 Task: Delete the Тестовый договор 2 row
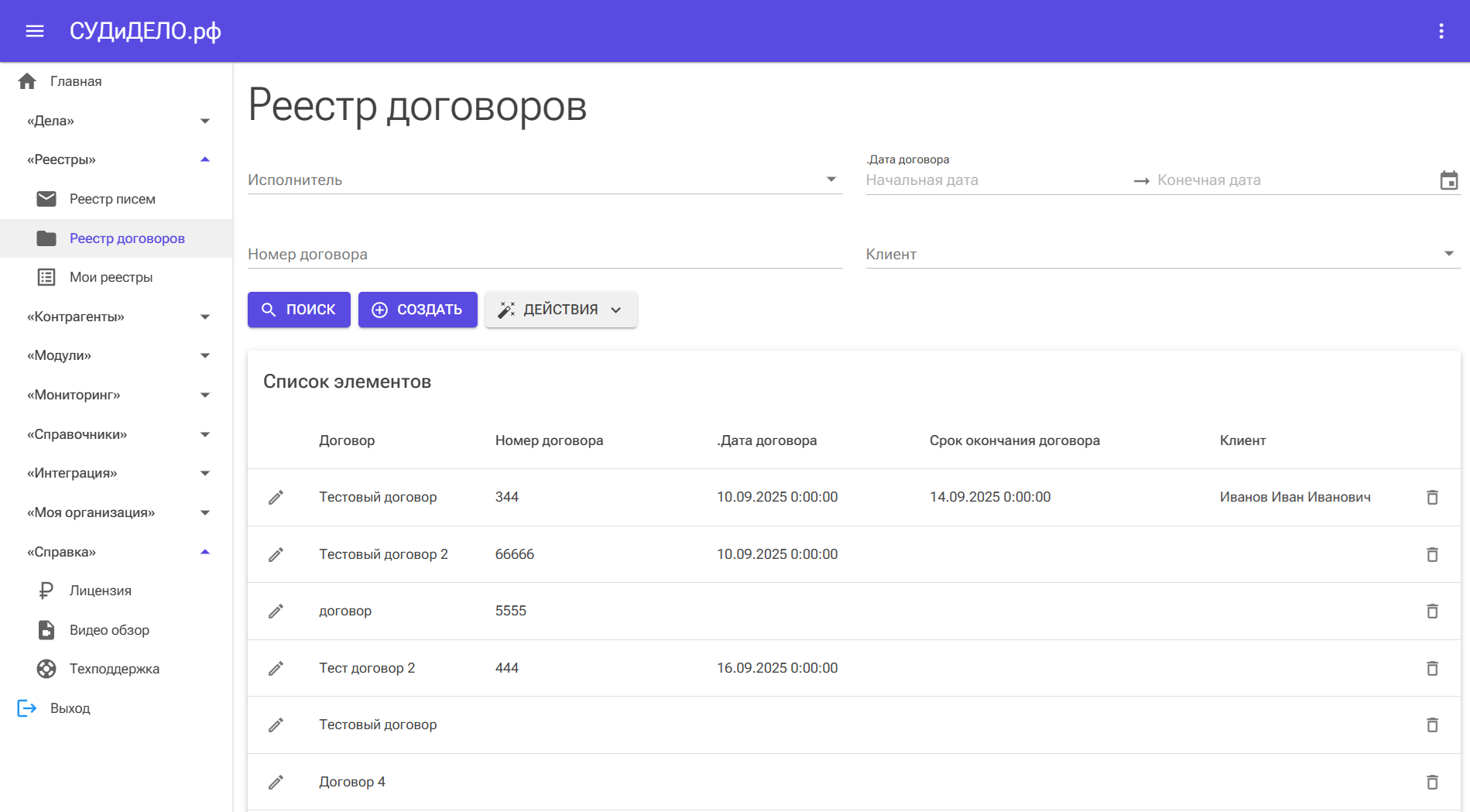point(1432,554)
